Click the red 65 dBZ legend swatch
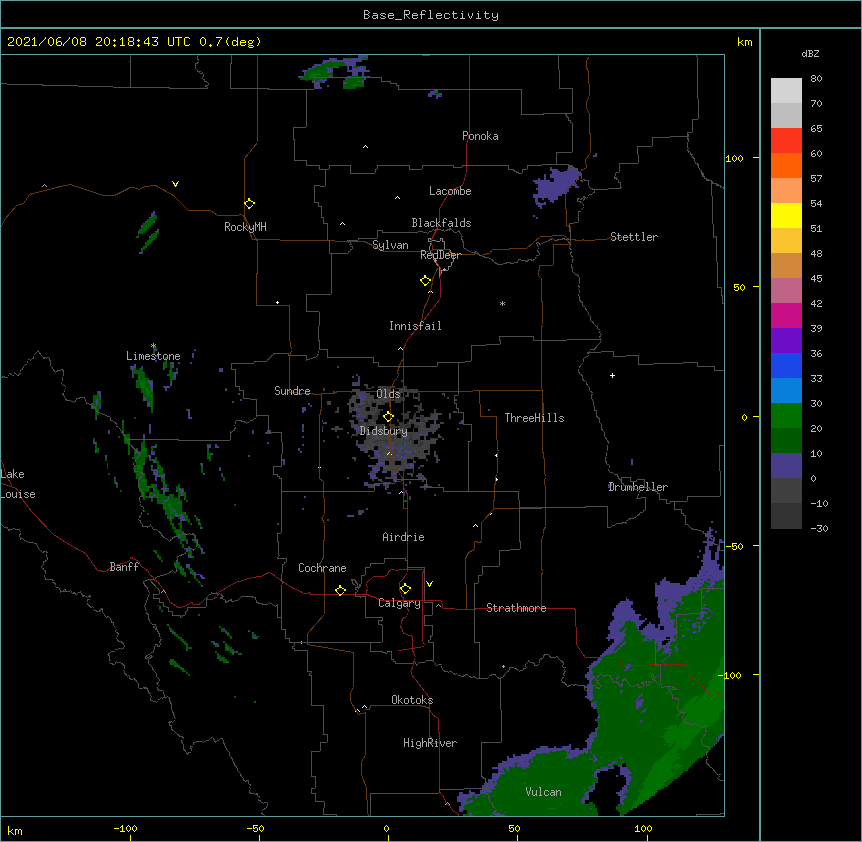The width and height of the screenshot is (862, 842). pyautogui.click(x=786, y=141)
